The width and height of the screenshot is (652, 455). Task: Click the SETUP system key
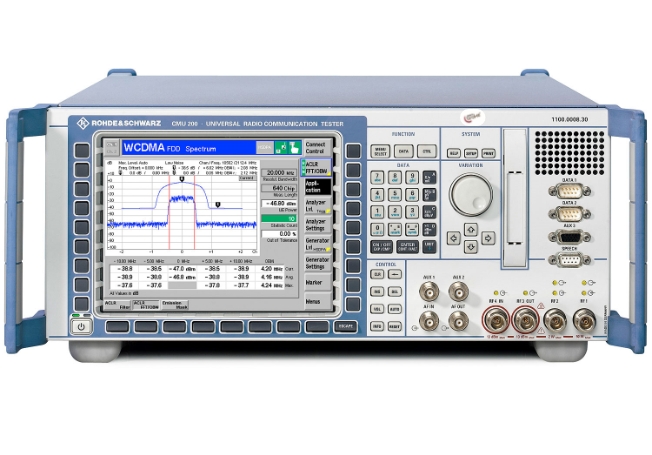[471, 153]
